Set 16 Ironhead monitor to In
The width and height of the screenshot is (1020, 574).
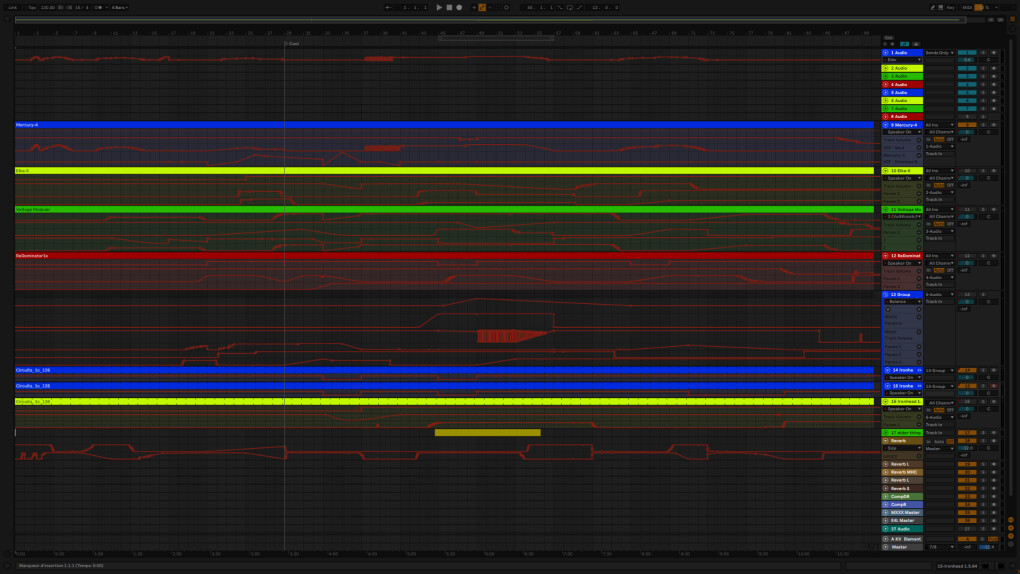928,410
